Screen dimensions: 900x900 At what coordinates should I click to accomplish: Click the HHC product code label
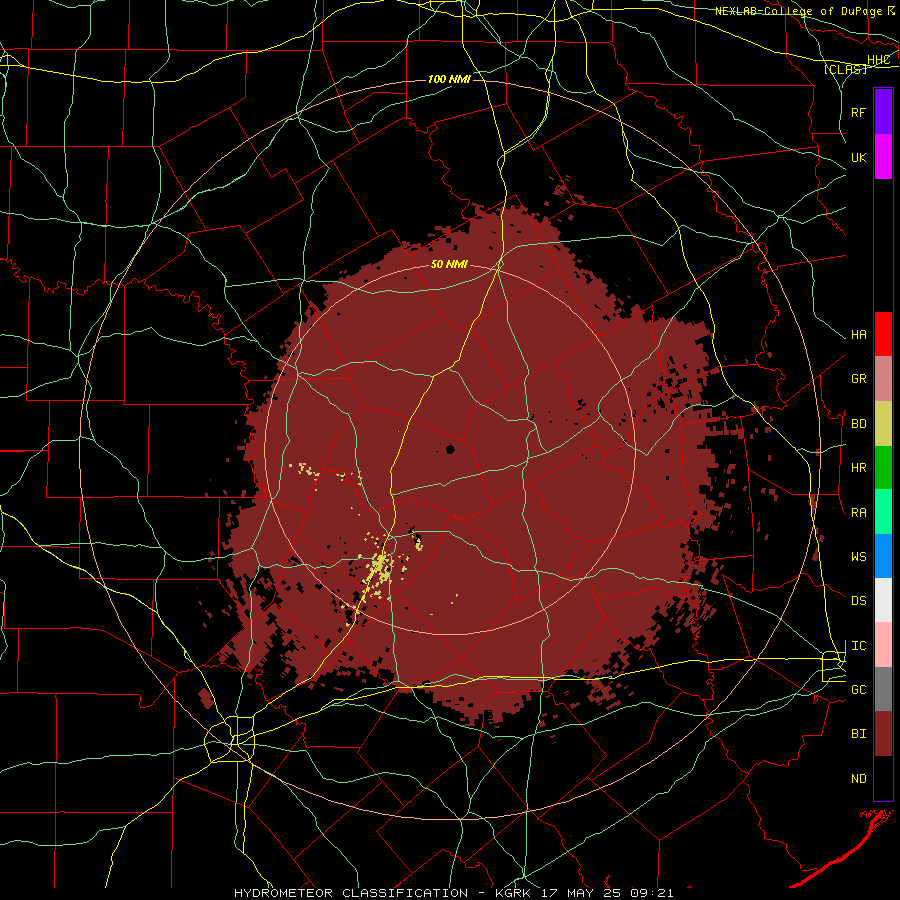[x=878, y=60]
